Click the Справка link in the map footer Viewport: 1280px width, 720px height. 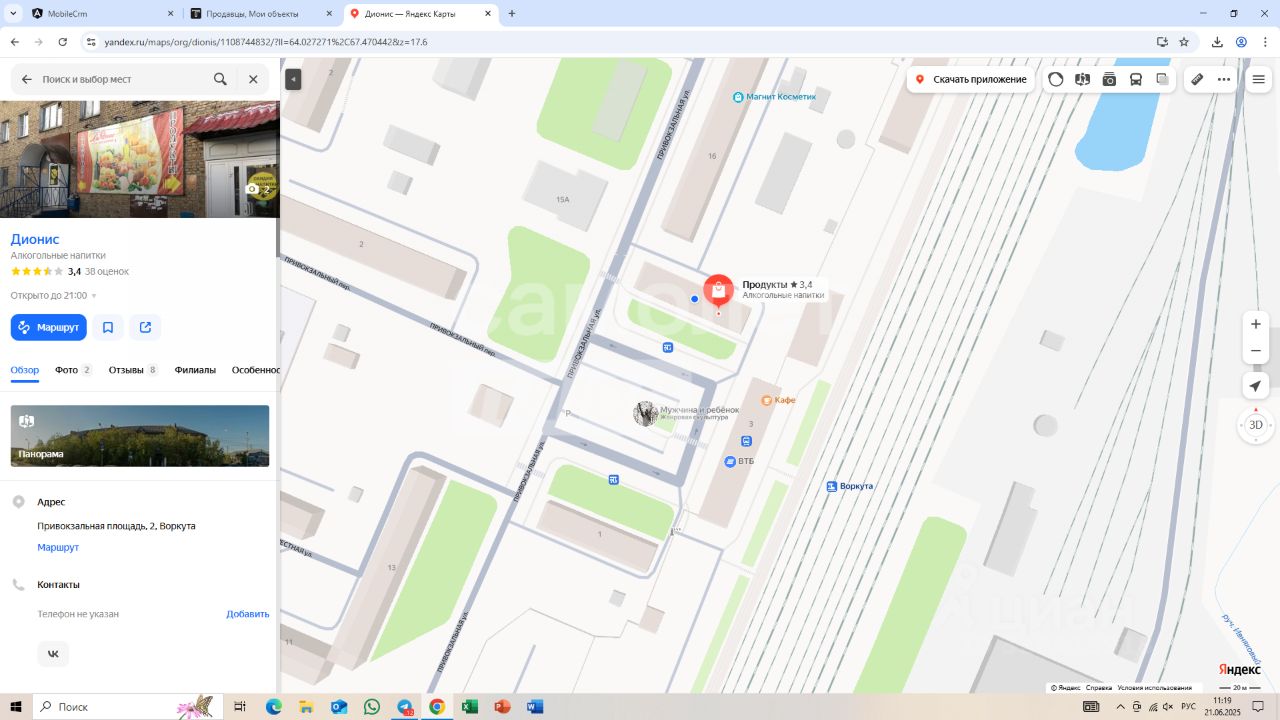pos(1099,688)
